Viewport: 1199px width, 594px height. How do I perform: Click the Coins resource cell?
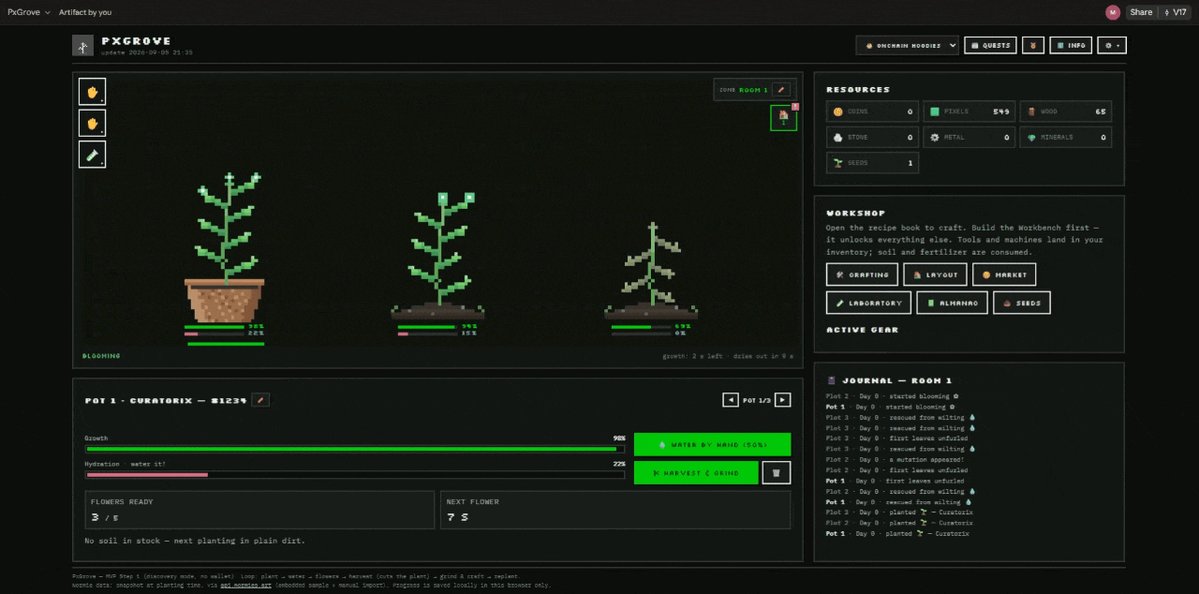(872, 112)
